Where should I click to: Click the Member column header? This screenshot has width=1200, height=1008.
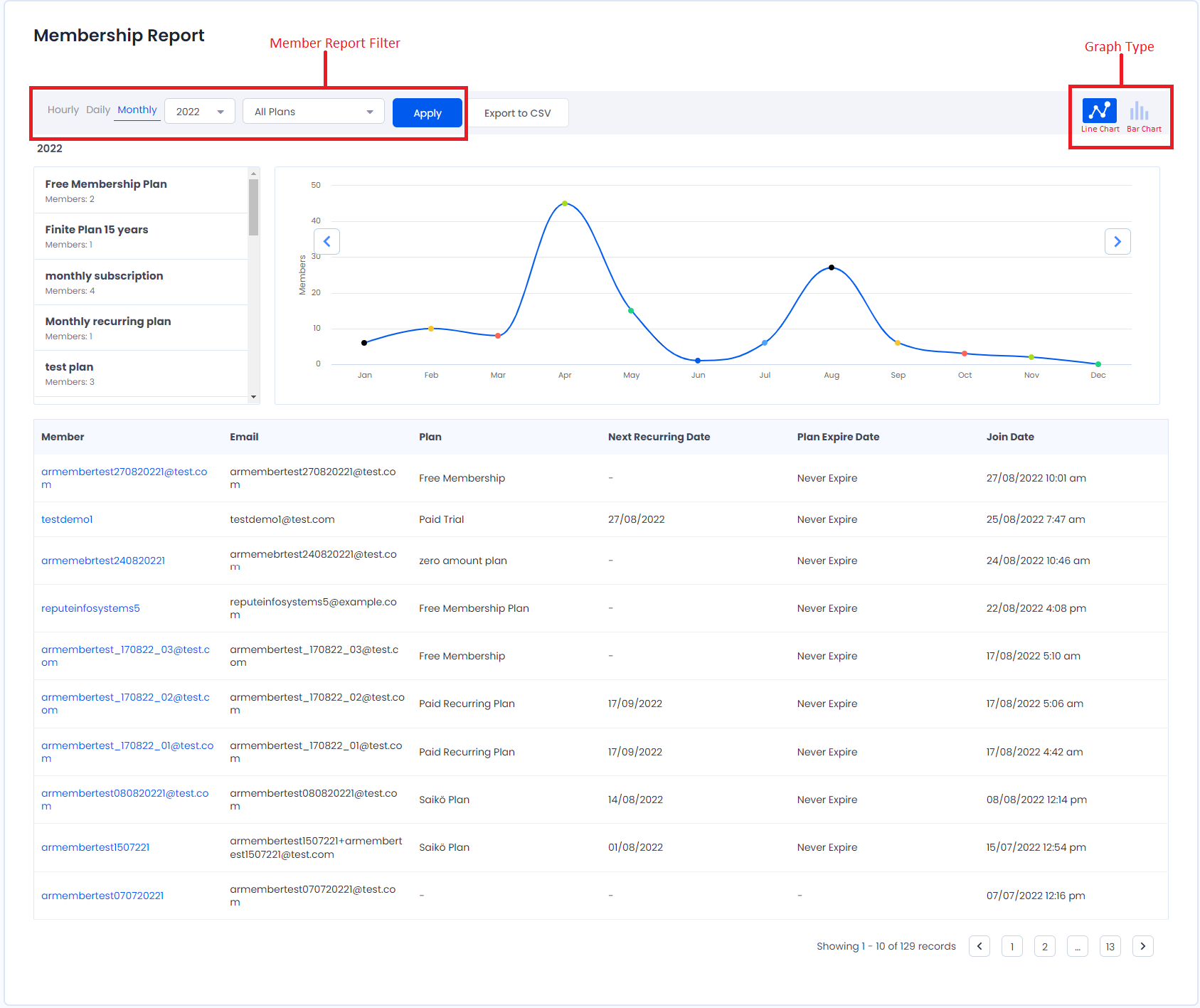[x=63, y=437]
